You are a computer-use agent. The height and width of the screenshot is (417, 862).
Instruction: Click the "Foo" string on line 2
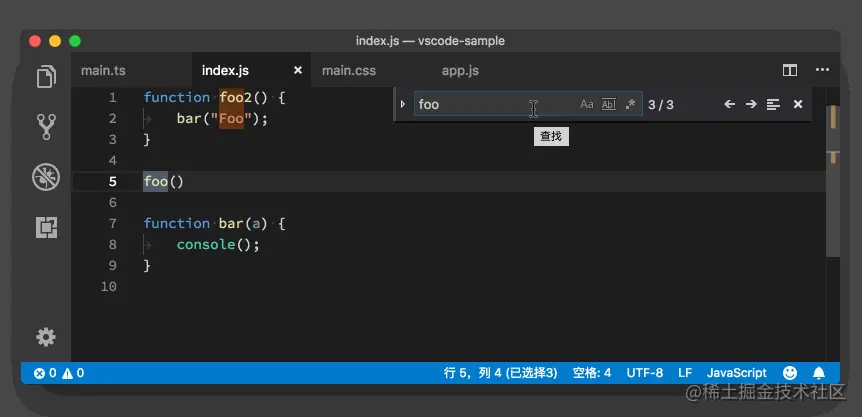[231, 119]
